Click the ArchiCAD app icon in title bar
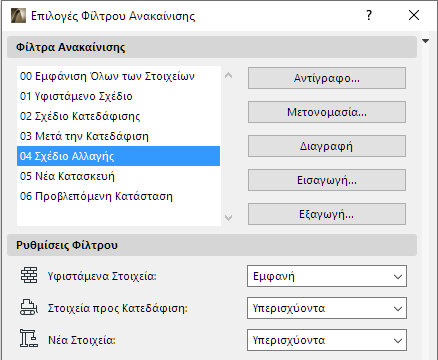 pos(18,16)
